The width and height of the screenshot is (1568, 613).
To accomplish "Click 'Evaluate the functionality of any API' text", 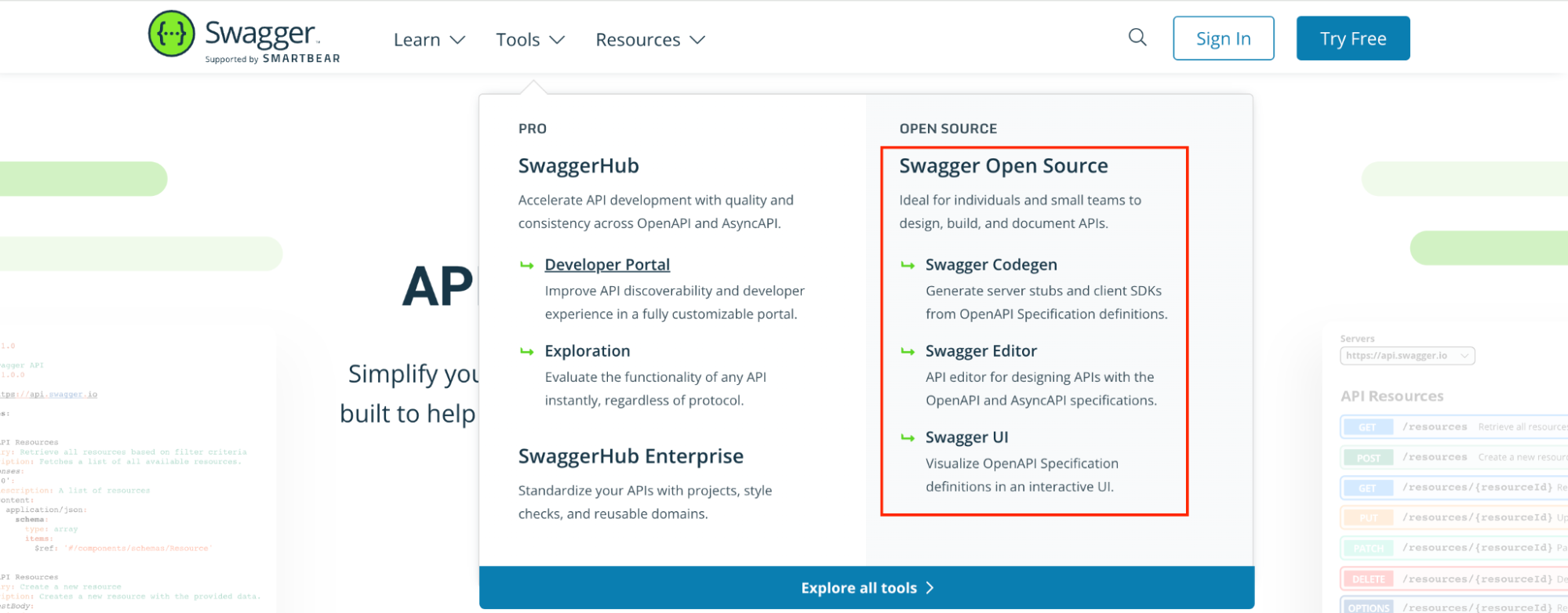I will (656, 389).
